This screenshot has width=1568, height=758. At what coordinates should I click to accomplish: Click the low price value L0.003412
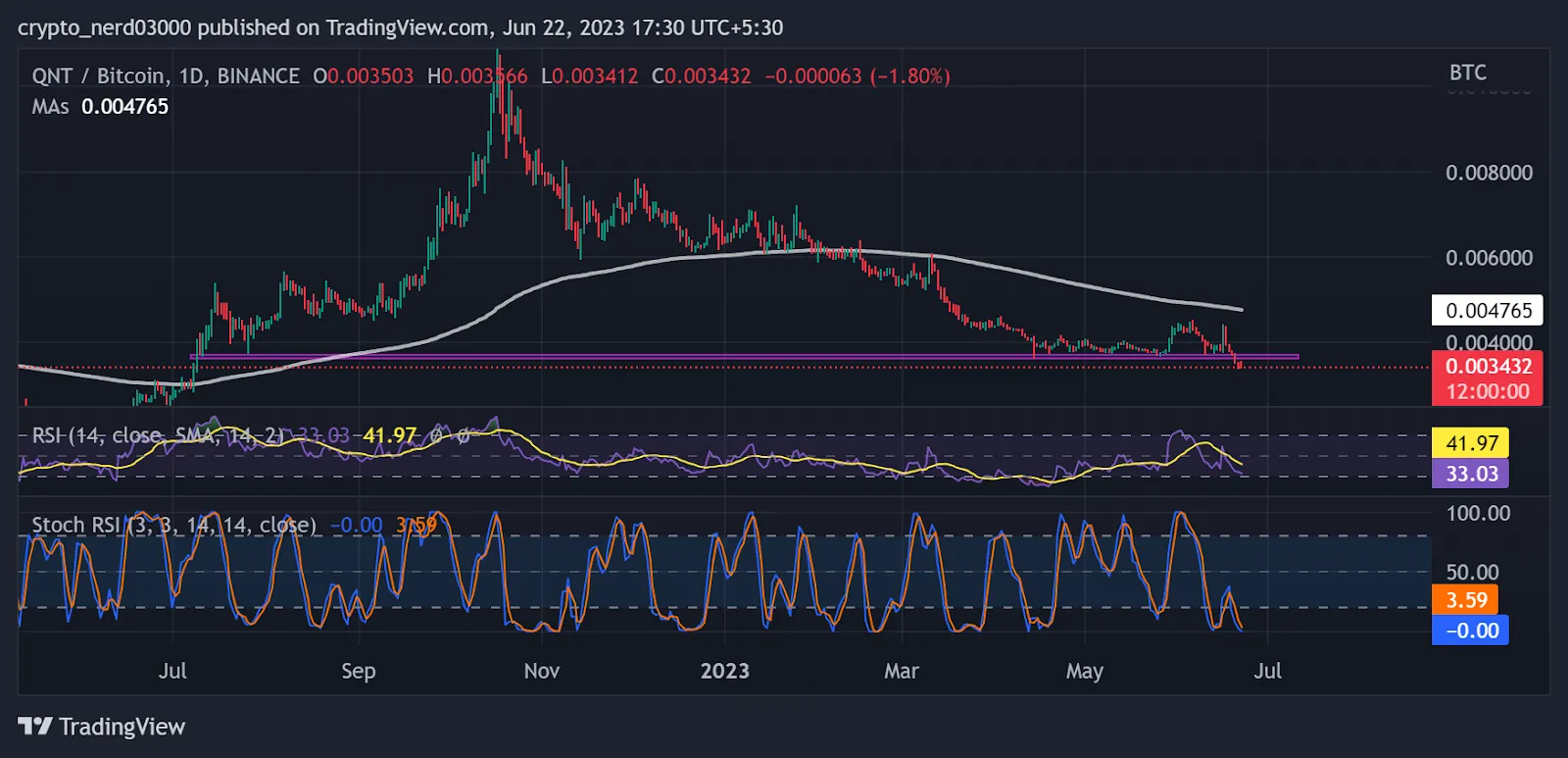click(590, 76)
